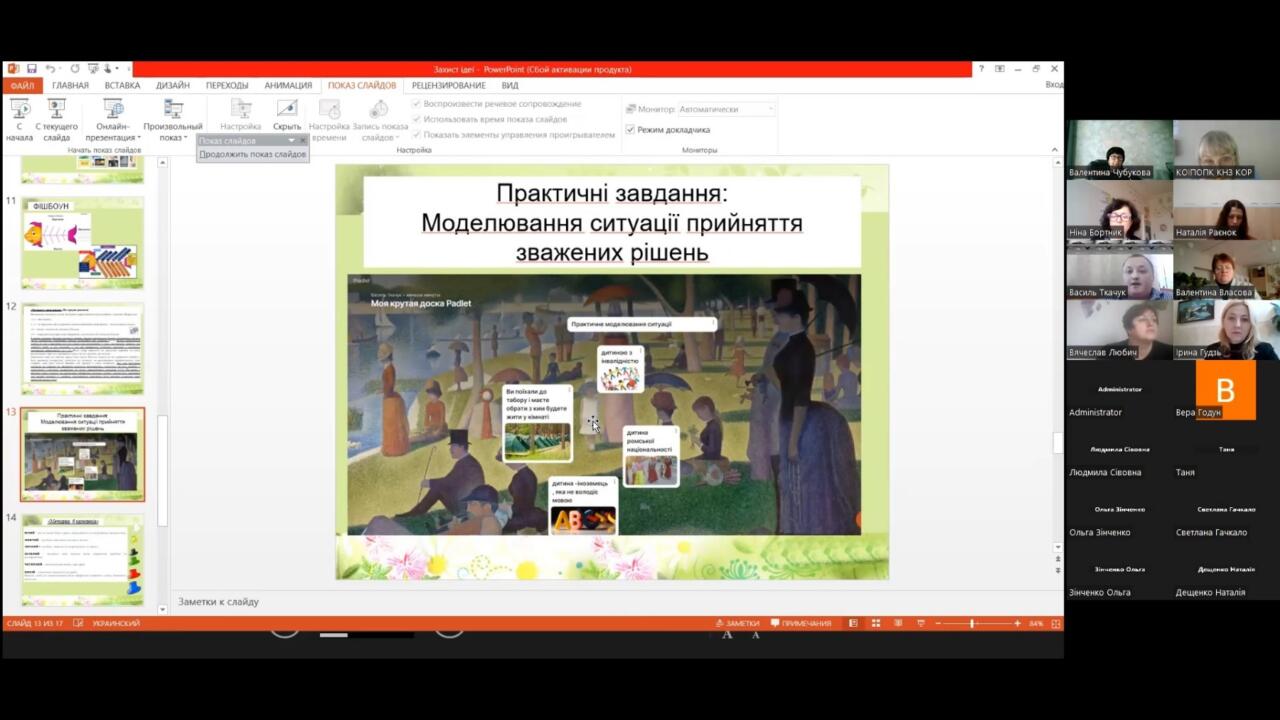
Task: Toggle Режим докладчика presenter view checkbox
Action: (630, 129)
